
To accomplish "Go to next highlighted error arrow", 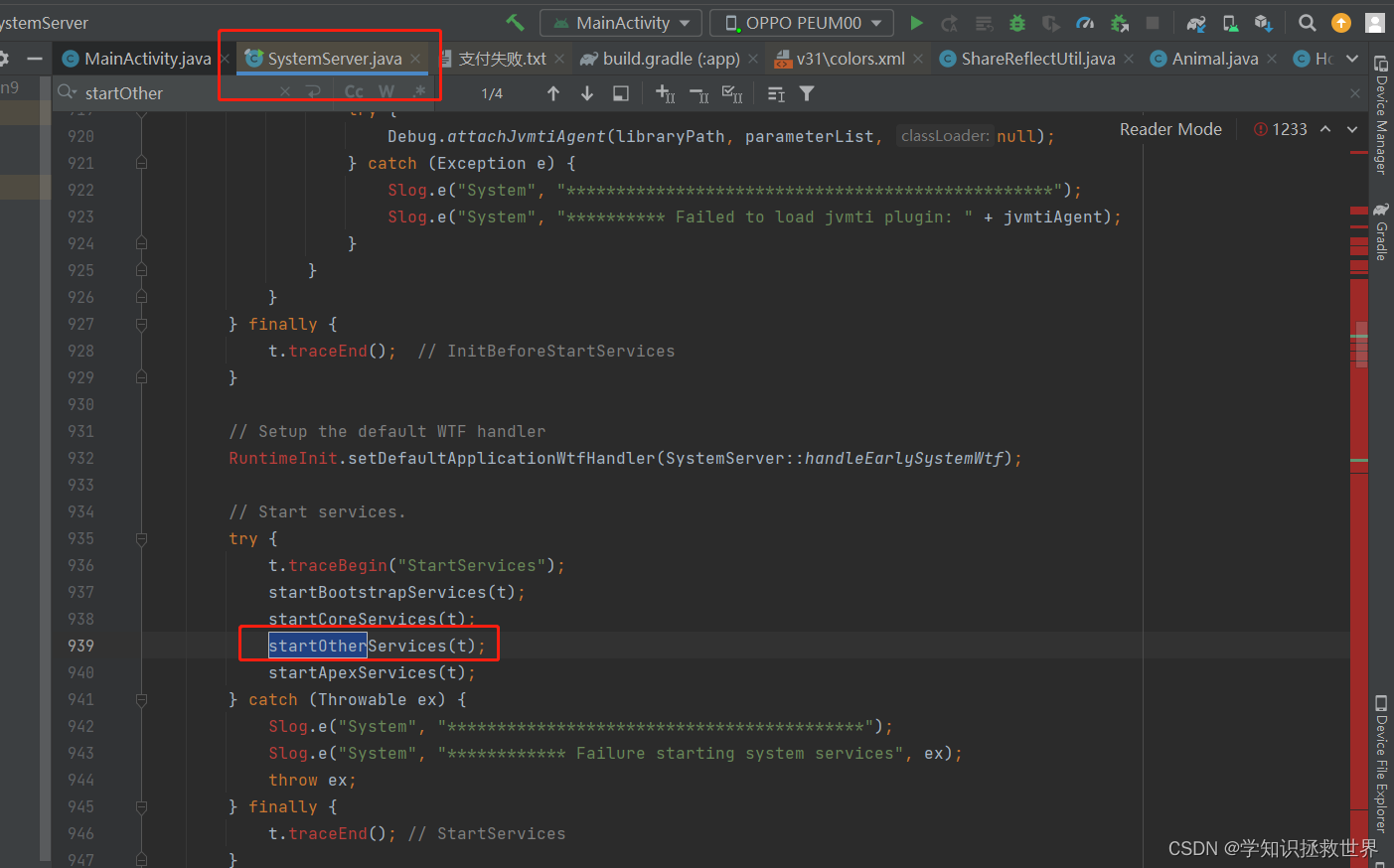I will click(x=1352, y=129).
